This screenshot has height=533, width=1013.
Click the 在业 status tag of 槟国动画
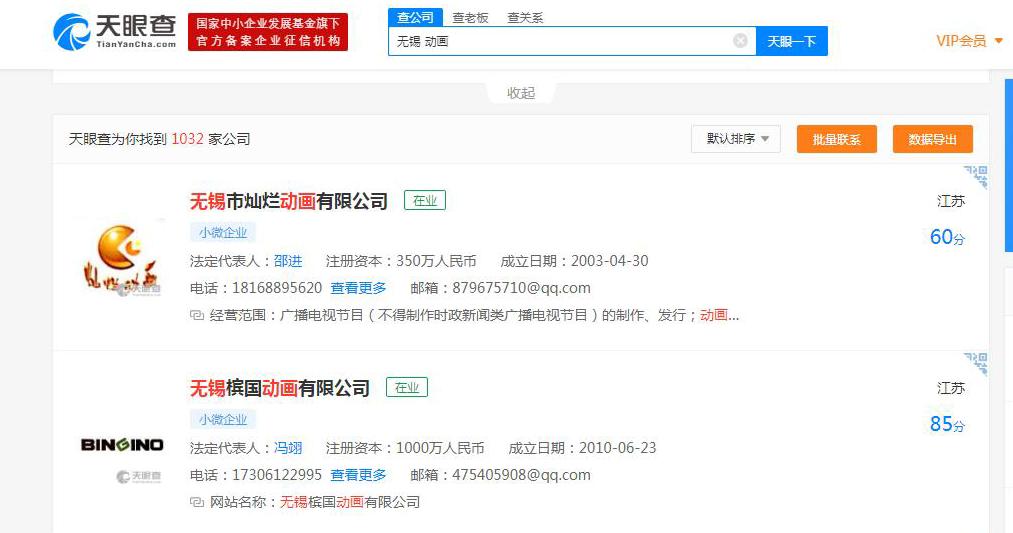coord(407,388)
